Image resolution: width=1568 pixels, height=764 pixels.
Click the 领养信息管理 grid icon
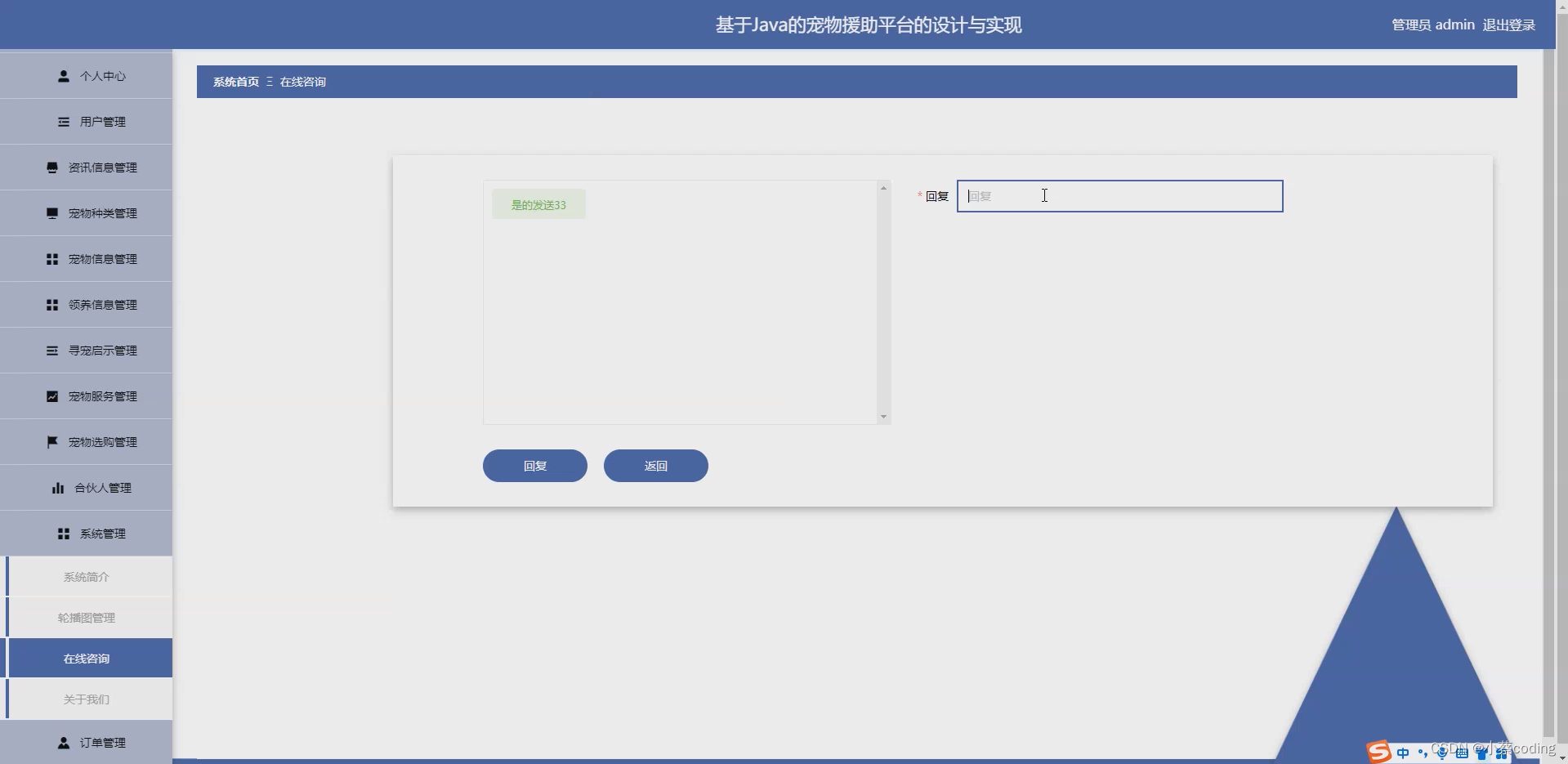click(52, 305)
